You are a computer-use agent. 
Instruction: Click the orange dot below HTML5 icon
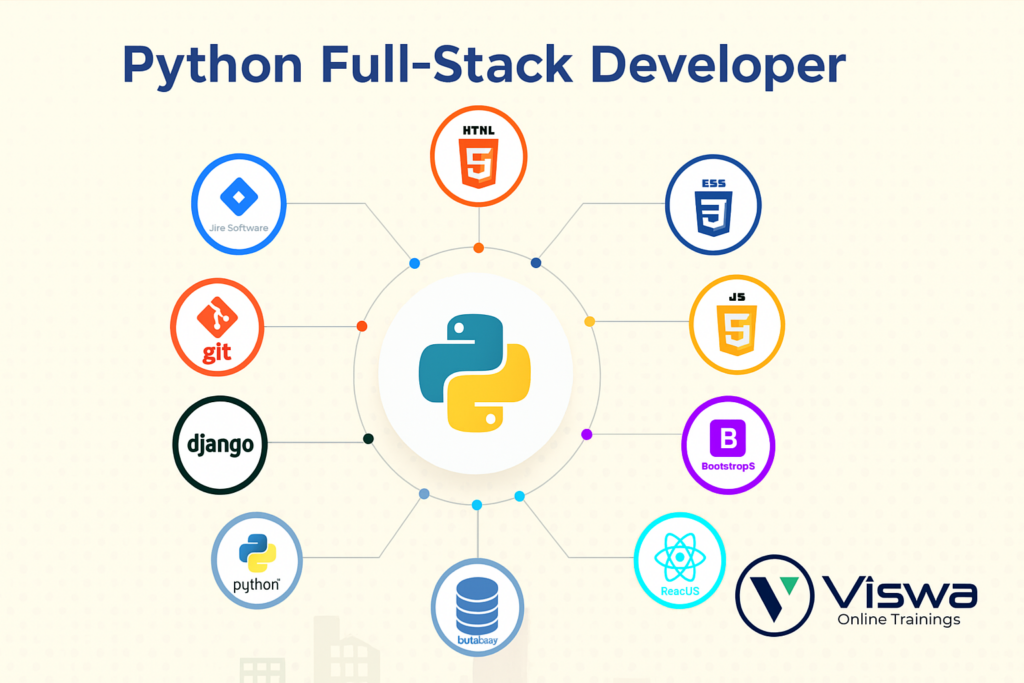pyautogui.click(x=479, y=247)
